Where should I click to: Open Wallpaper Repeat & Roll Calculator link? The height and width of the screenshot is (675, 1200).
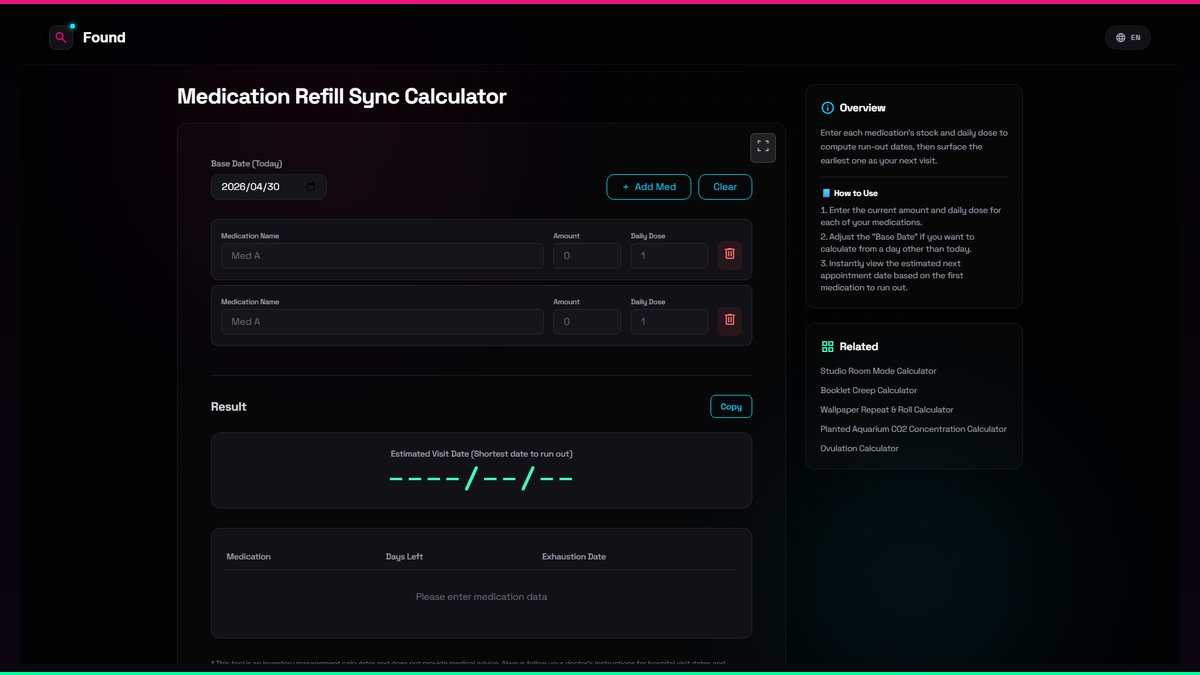coord(887,410)
